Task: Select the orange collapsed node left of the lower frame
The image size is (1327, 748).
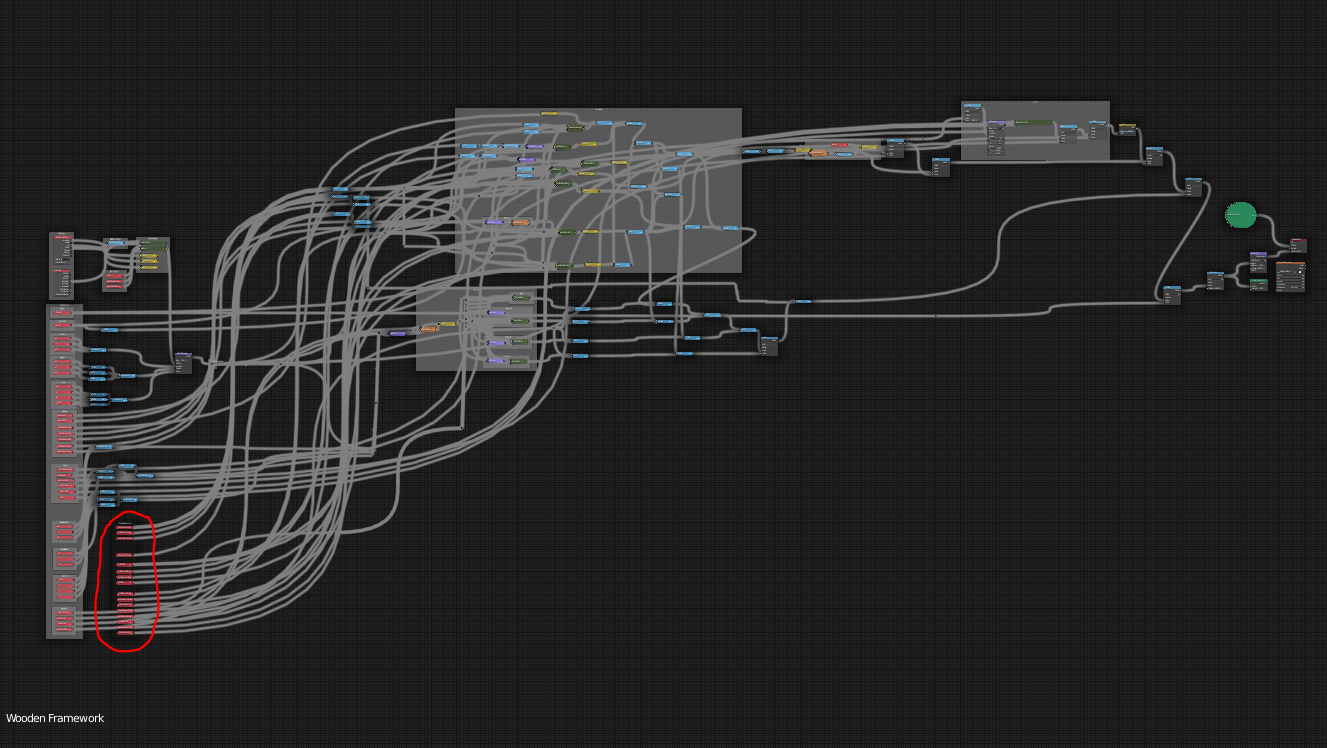Action: pyautogui.click(x=429, y=328)
